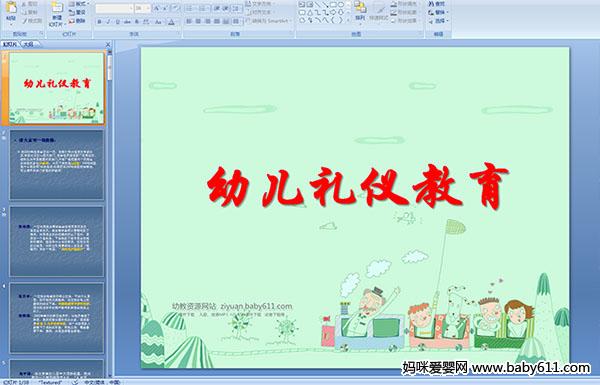The image size is (600, 385).
Task: Select the oval shape in the shapes gallery
Action: [x=340, y=5]
